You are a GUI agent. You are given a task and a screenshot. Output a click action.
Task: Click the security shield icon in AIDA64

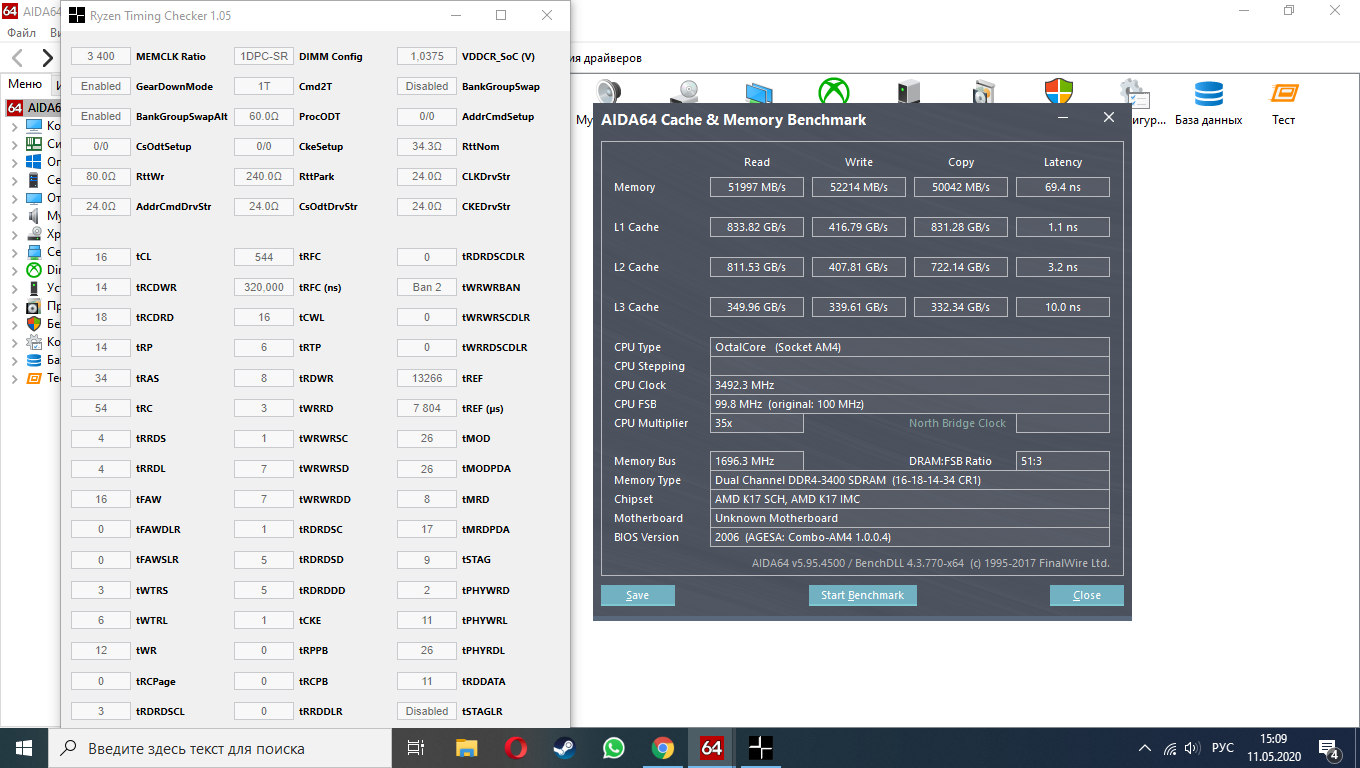coord(1058,92)
